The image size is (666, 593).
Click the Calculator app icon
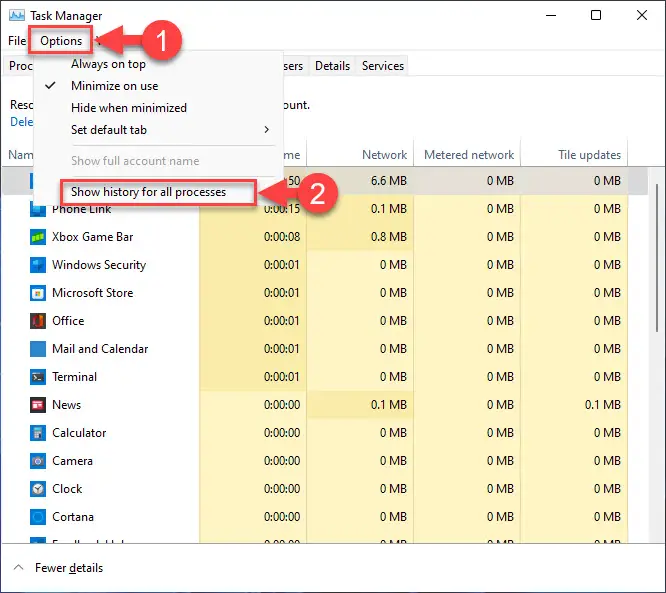coord(37,433)
